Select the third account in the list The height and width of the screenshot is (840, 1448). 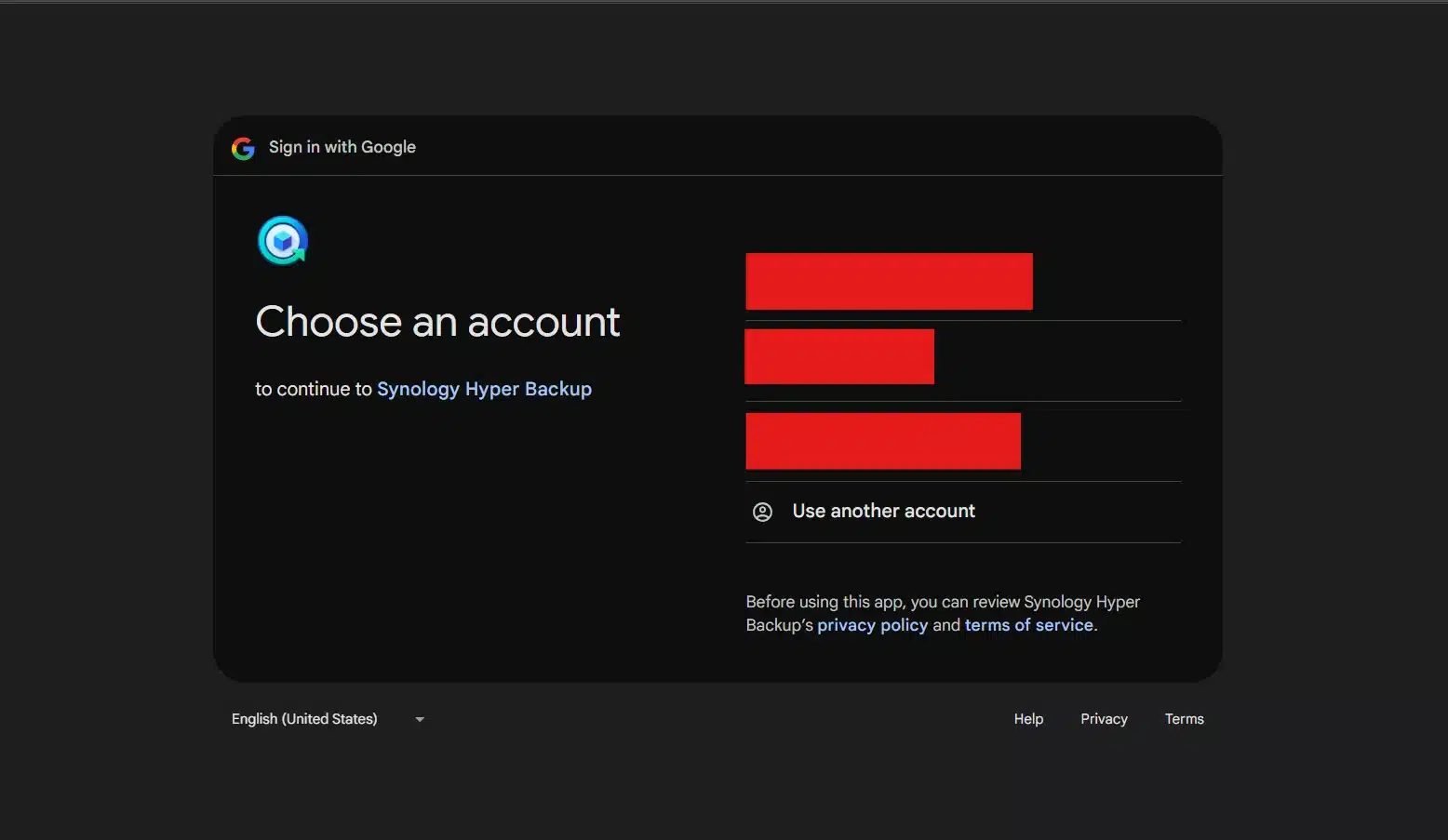coord(882,440)
